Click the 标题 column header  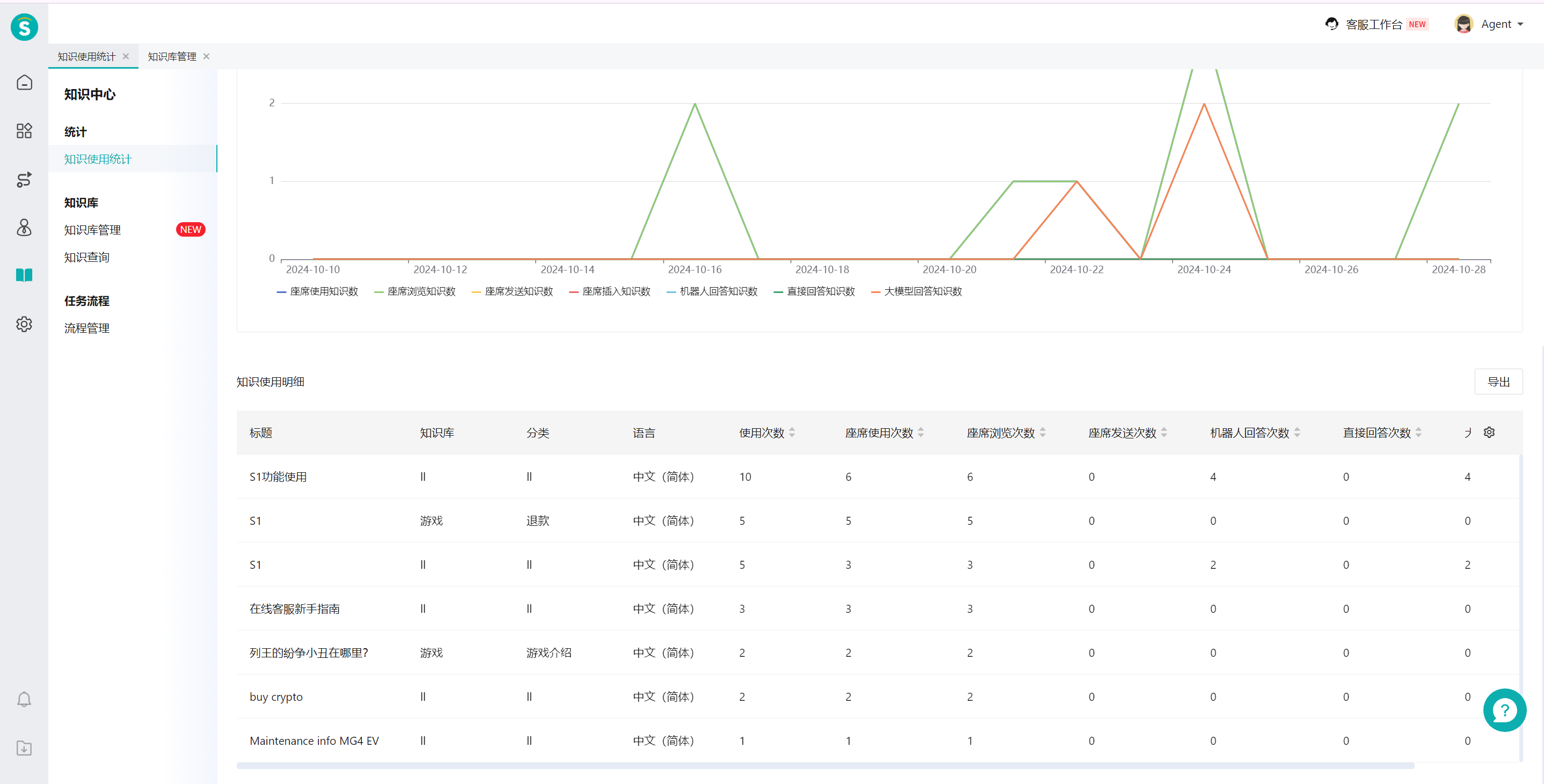(x=261, y=433)
